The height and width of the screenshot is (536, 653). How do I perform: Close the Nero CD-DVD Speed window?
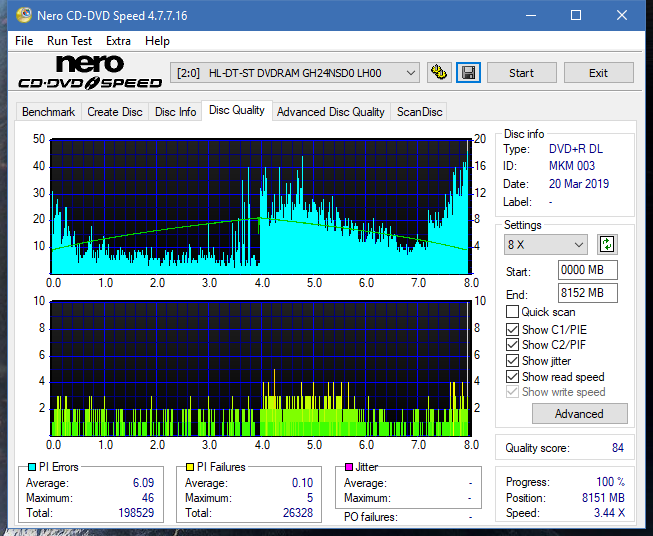pyautogui.click(x=622, y=15)
